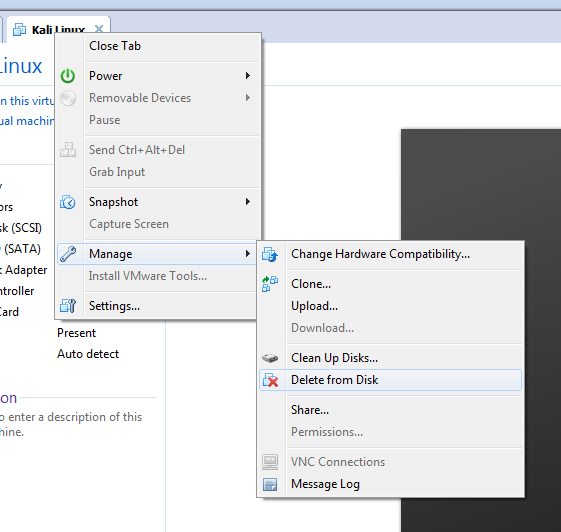Click the '(SATA)' device row

click(x=20, y=249)
